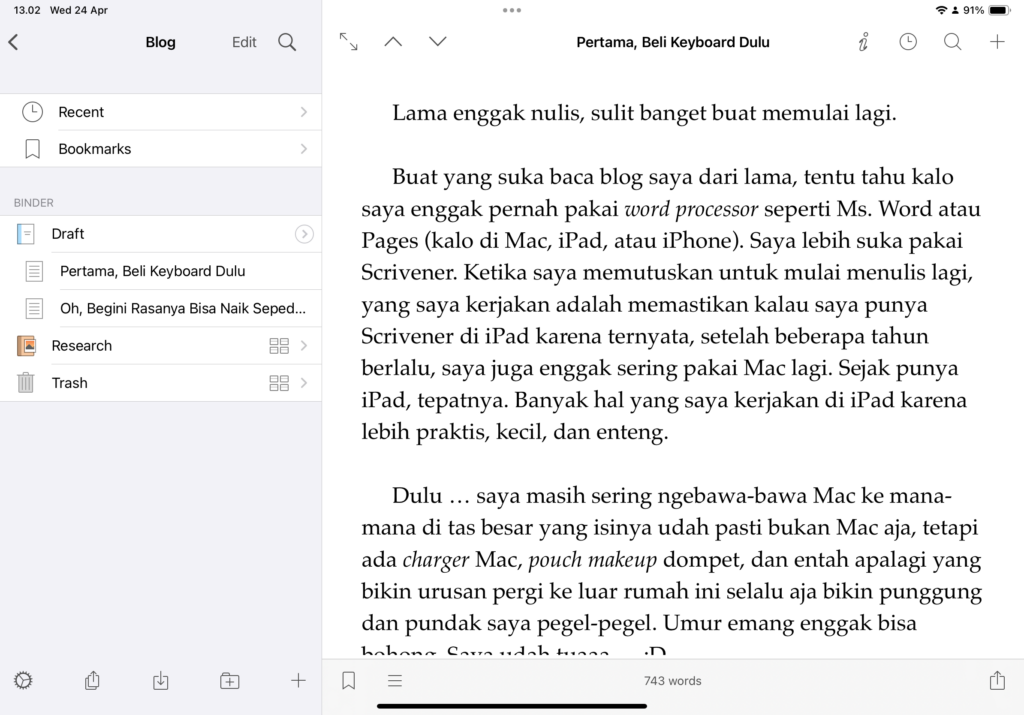Tap the home indicator bar

click(x=512, y=706)
